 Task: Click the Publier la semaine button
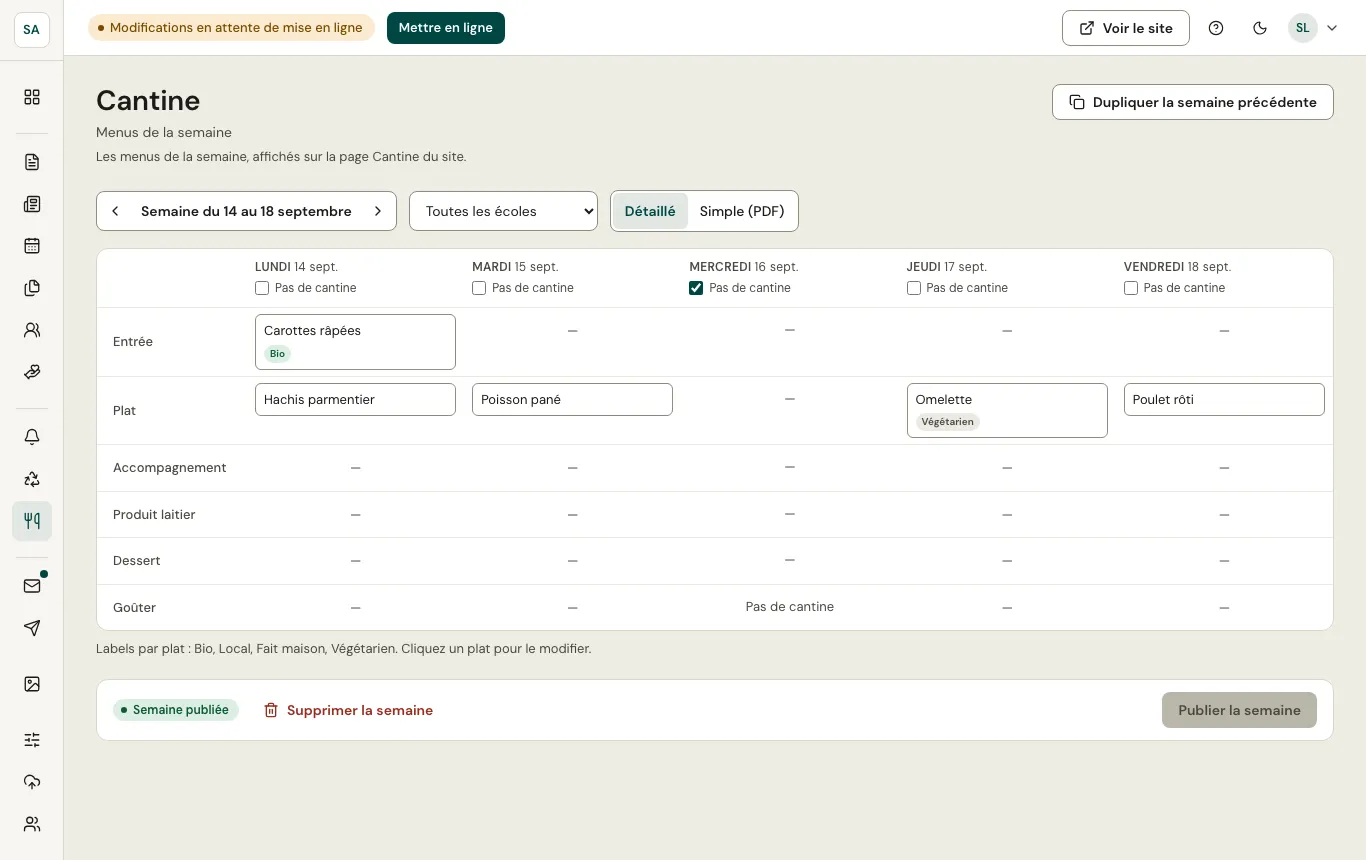coord(1239,710)
